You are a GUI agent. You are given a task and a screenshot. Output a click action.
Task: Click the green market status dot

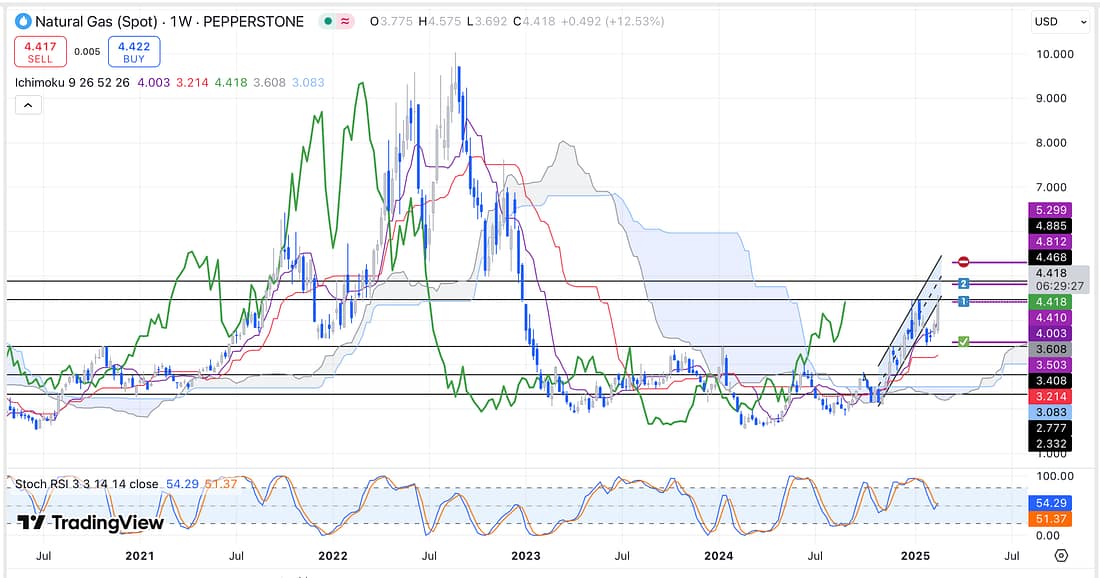coord(327,21)
